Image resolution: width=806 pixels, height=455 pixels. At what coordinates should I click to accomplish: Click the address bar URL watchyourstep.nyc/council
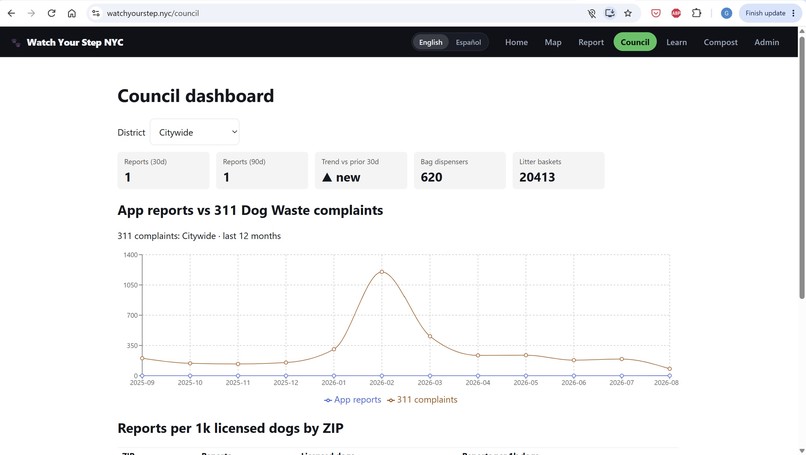pyautogui.click(x=153, y=13)
